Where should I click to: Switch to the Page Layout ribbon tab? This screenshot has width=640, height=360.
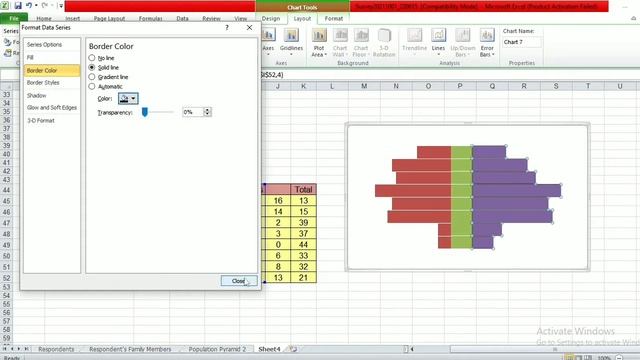(109, 18)
